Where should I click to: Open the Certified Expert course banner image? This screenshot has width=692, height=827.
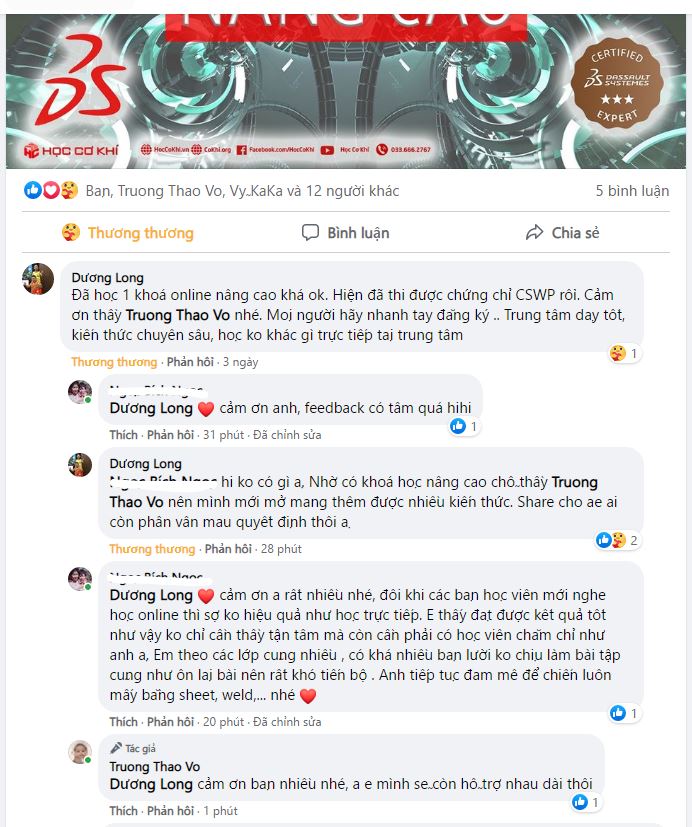point(346,91)
